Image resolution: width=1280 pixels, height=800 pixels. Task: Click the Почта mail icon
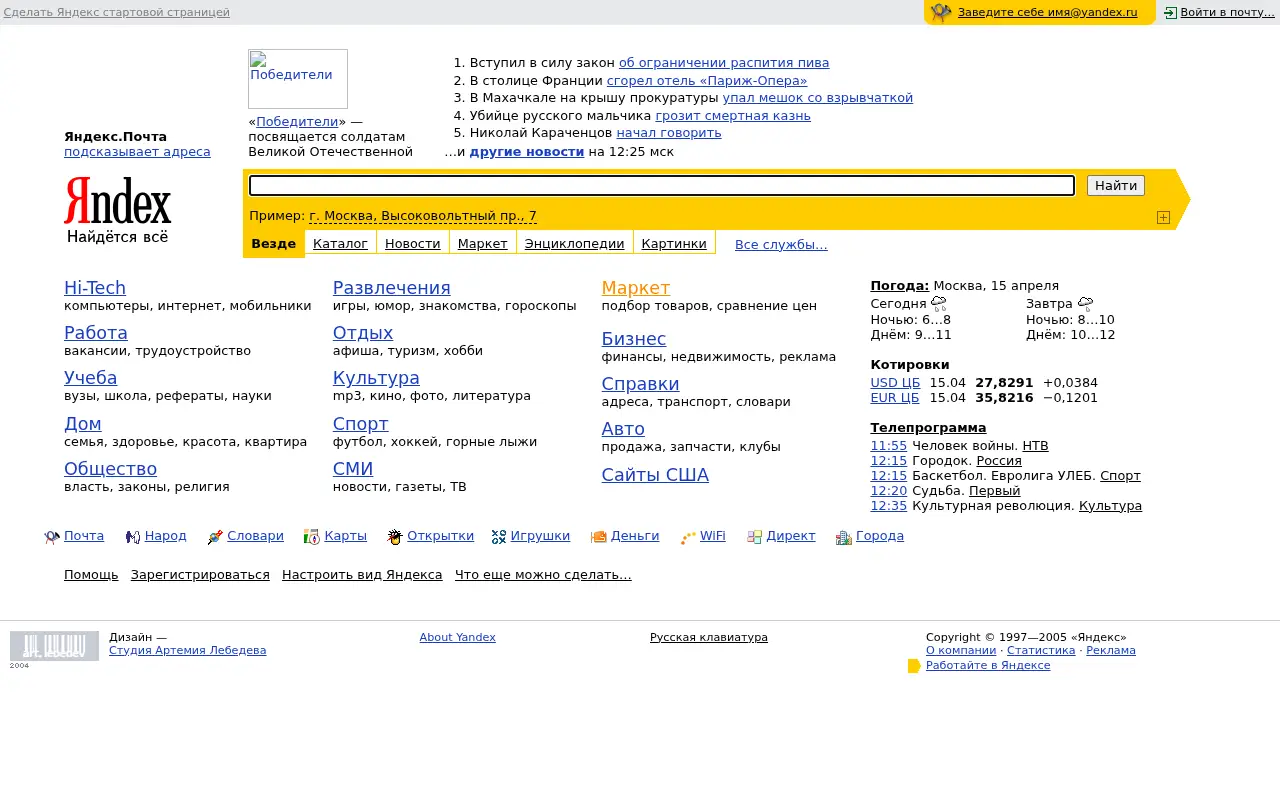pos(52,537)
